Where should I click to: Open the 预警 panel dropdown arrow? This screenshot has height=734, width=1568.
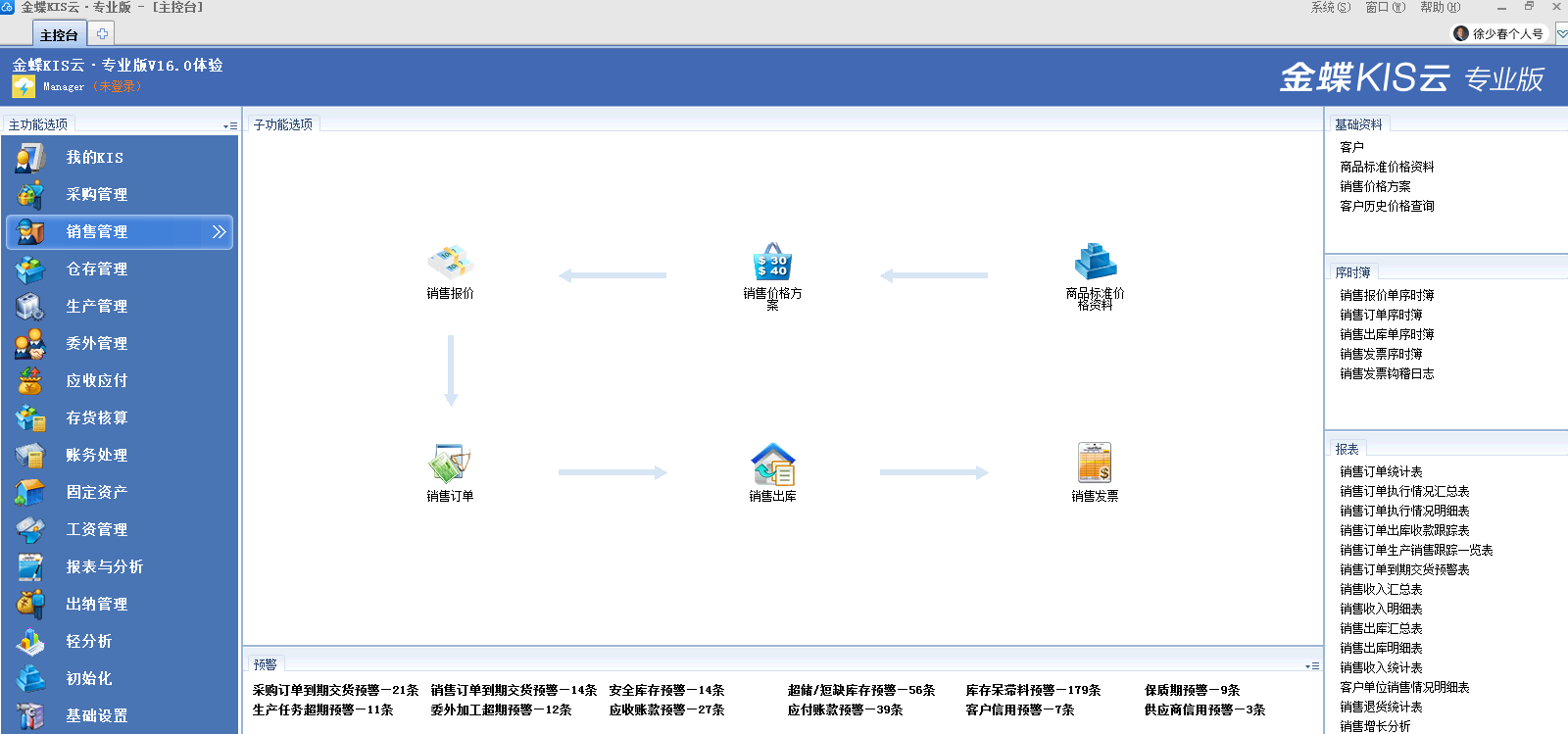point(1312,666)
